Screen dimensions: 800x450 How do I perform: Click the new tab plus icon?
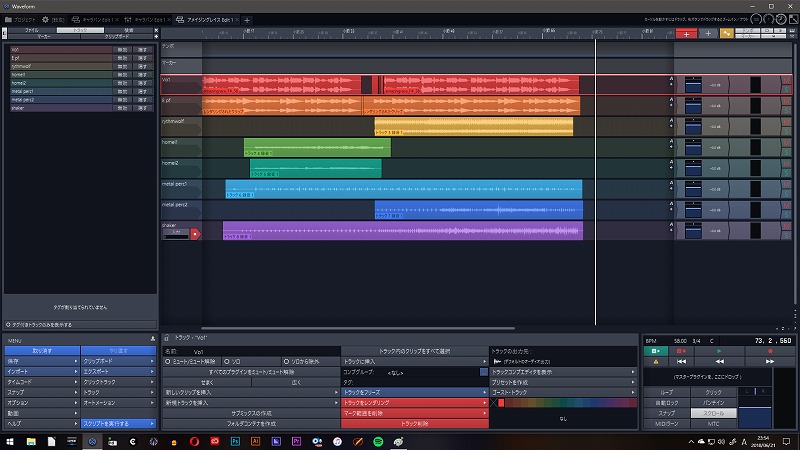247,20
